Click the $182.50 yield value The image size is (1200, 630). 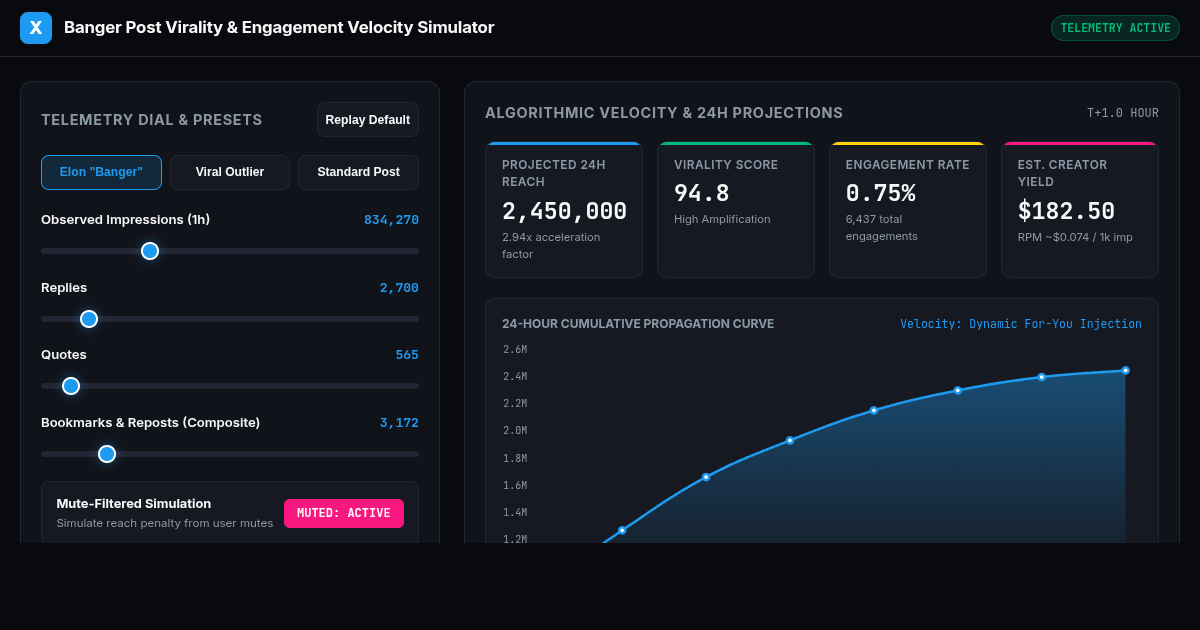[1066, 211]
